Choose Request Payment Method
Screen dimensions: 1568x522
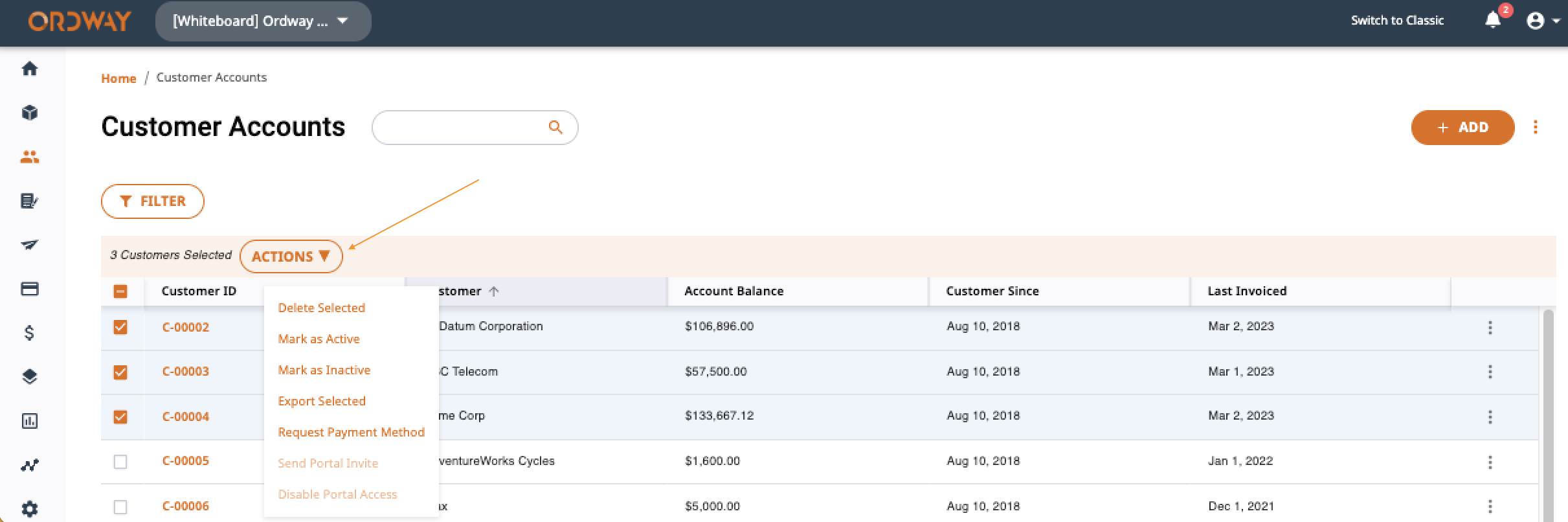351,432
